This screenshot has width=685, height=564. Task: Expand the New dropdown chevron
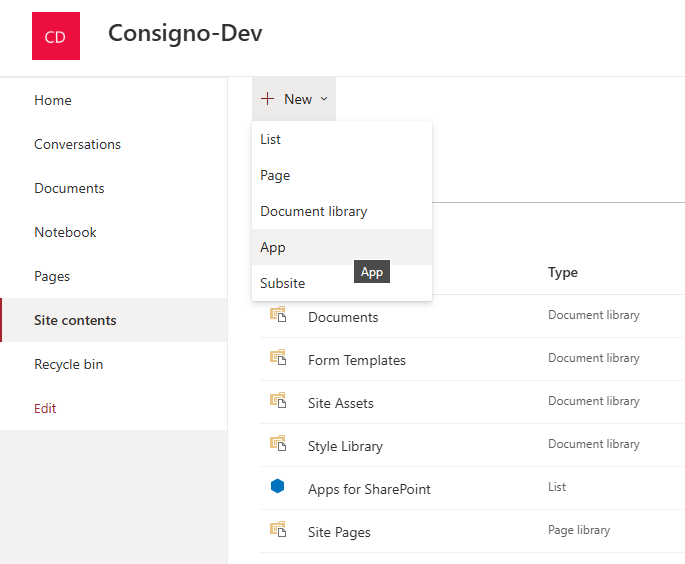[x=324, y=99]
